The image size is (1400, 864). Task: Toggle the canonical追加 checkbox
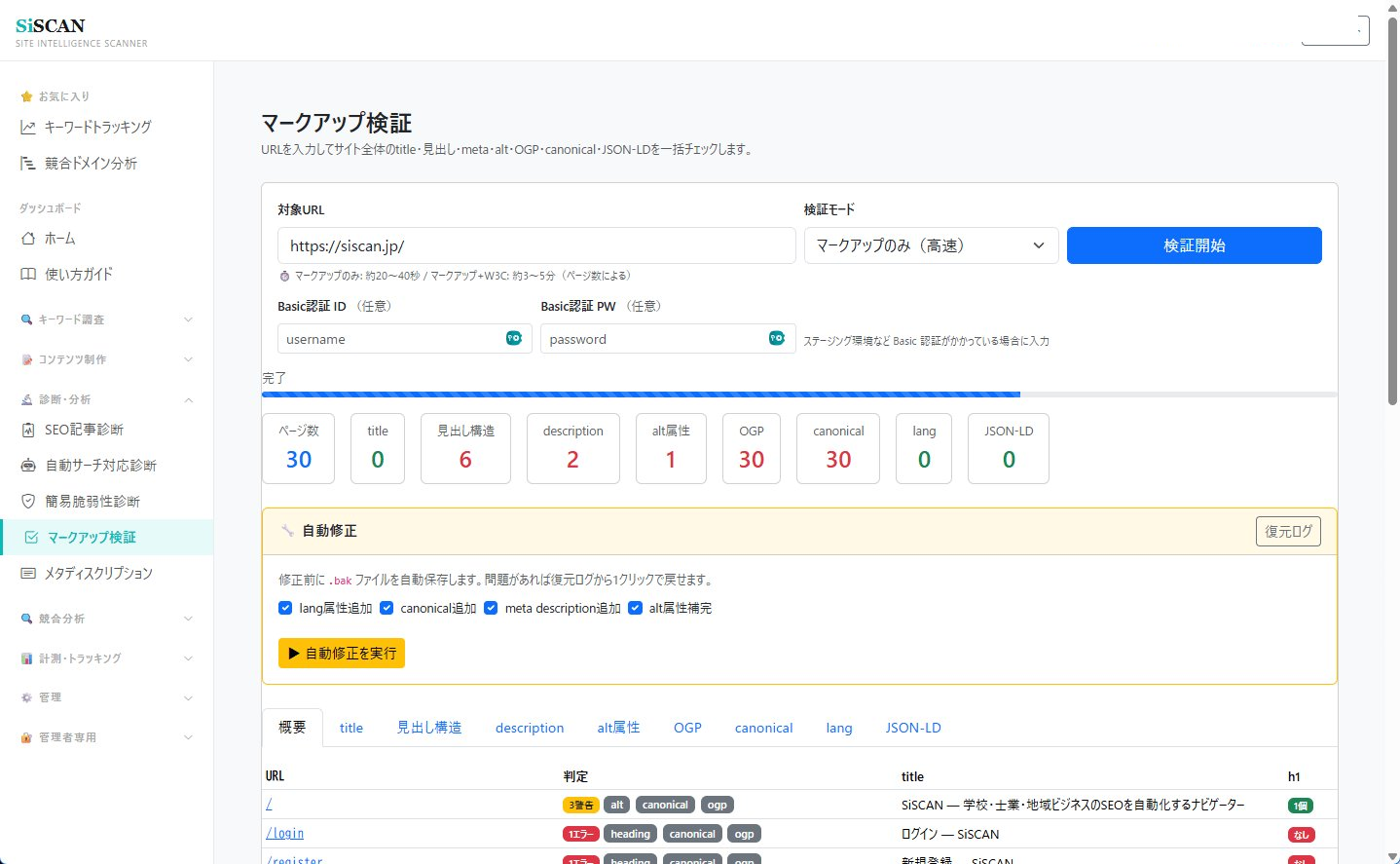387,608
